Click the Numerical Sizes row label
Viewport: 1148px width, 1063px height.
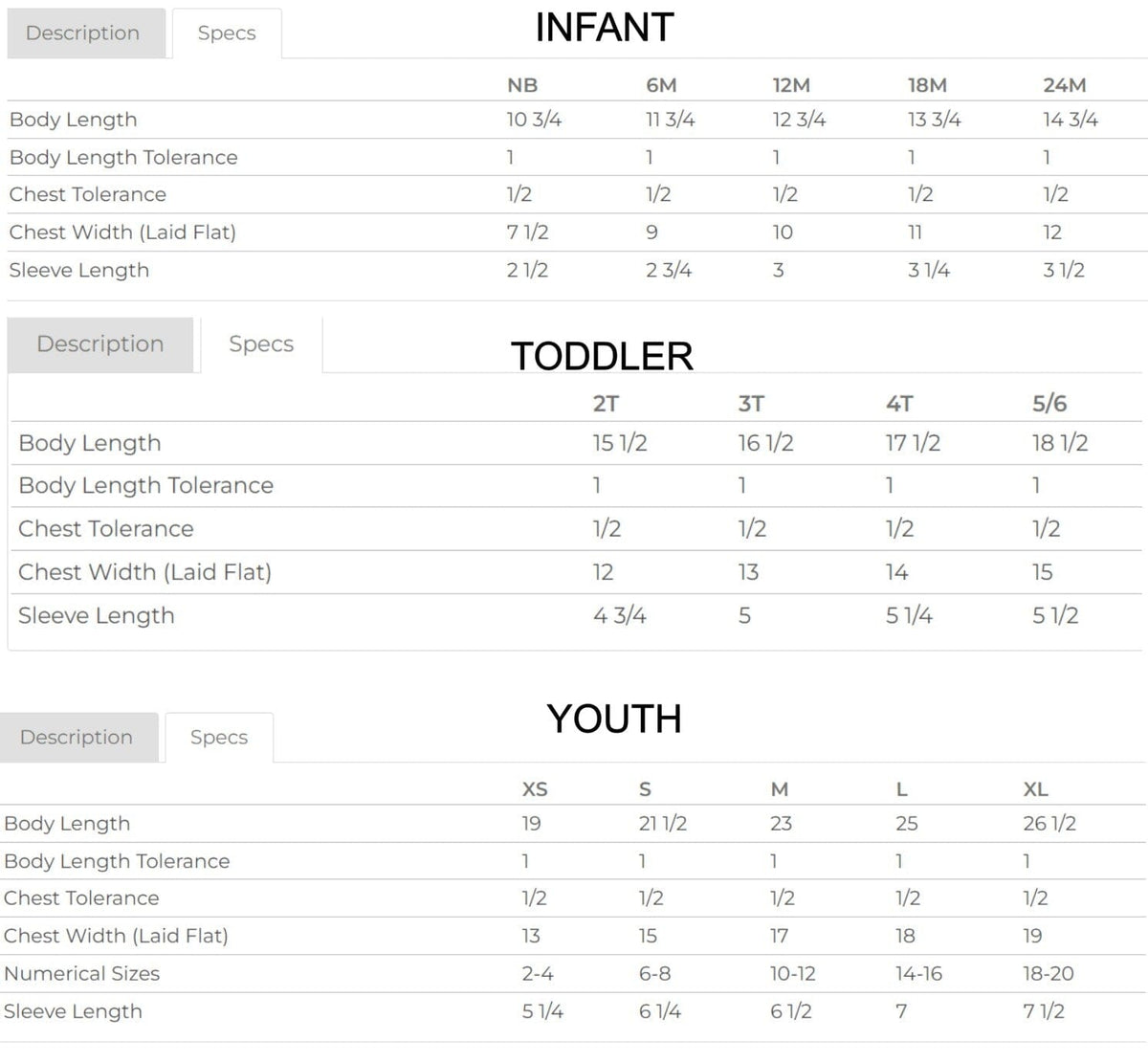point(82,974)
